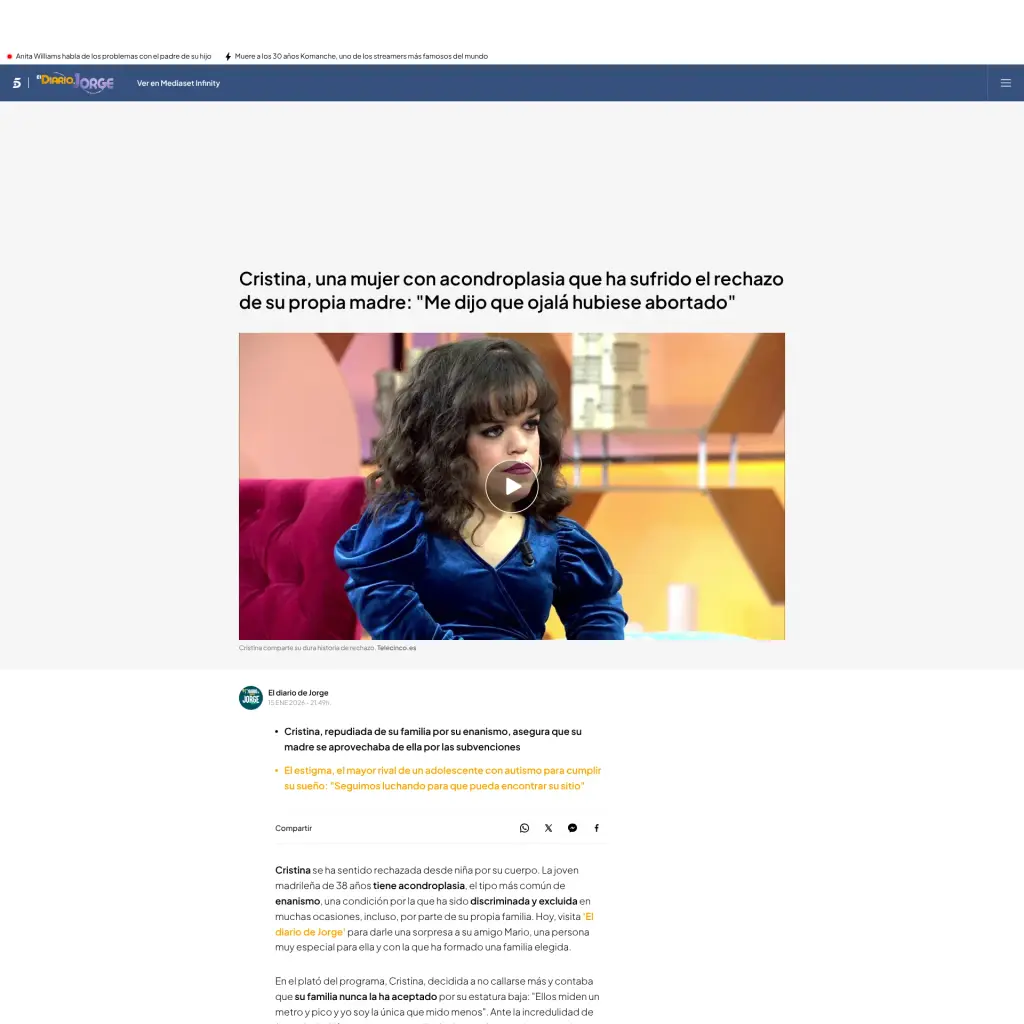Share article via Messenger

coord(573,828)
